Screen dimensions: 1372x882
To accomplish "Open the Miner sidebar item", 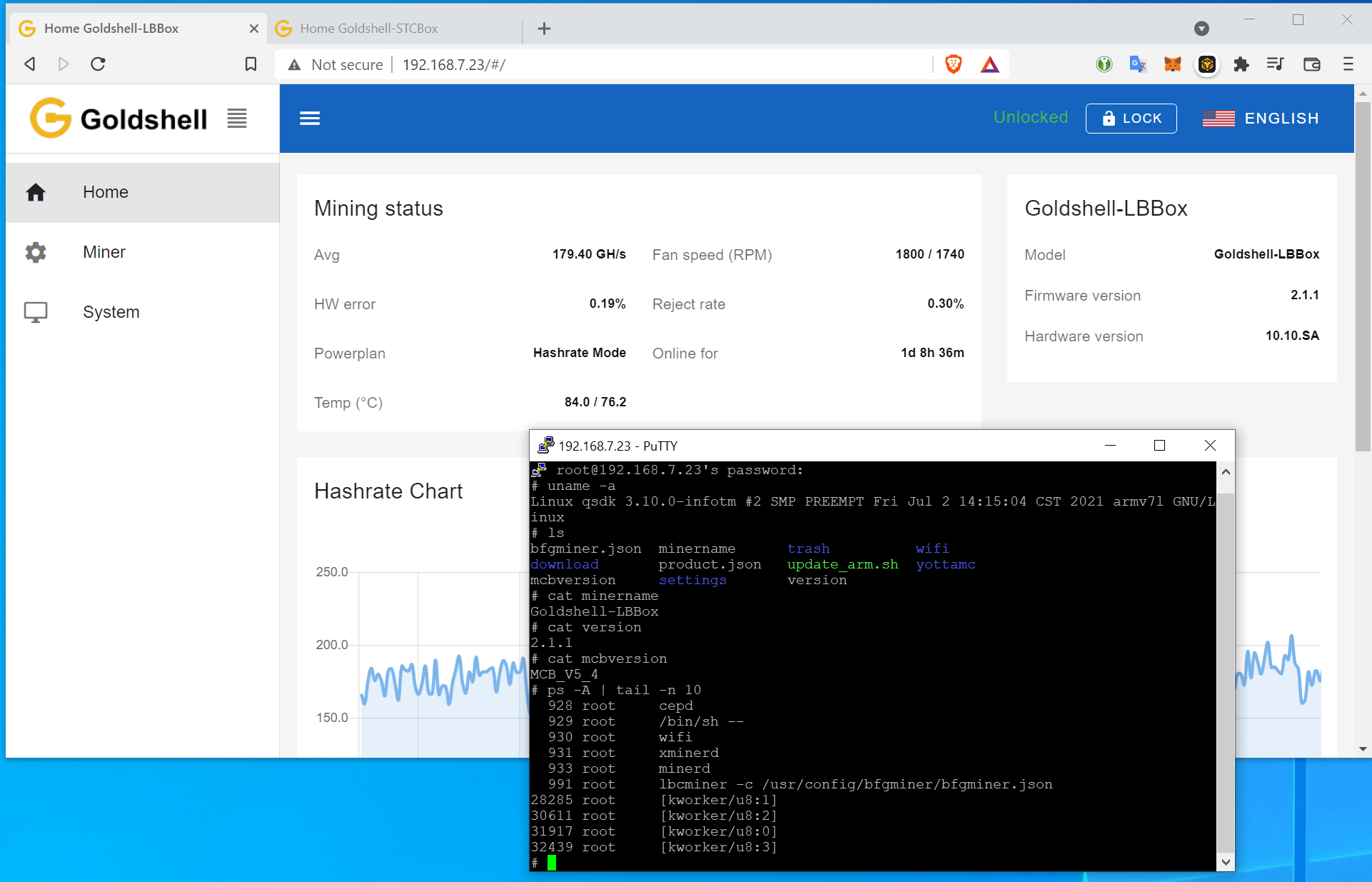I will [x=143, y=252].
